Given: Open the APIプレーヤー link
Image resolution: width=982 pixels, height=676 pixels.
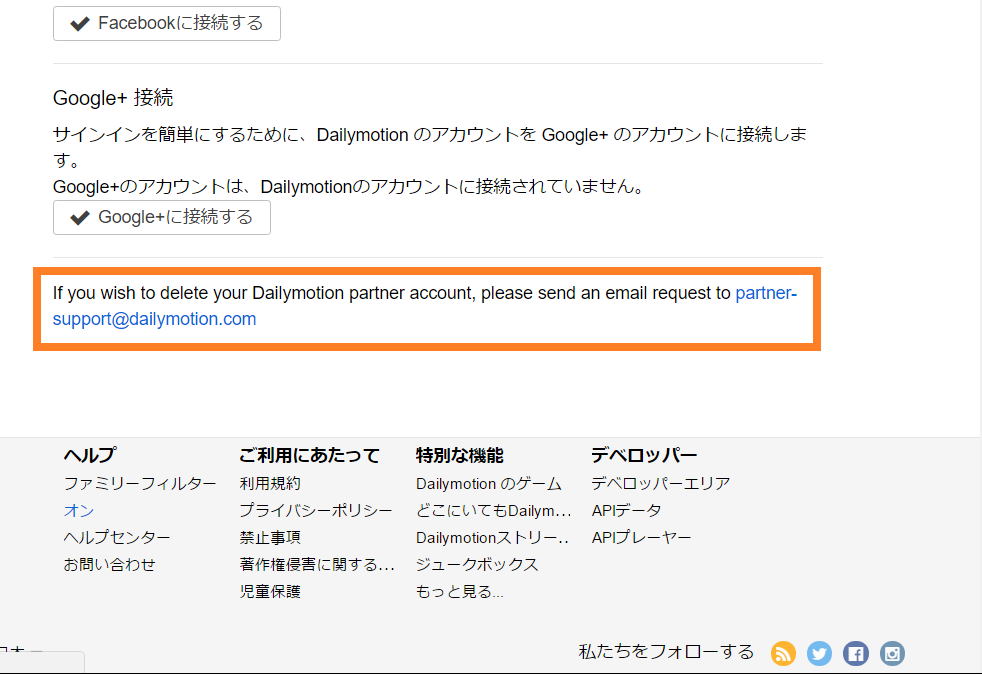Looking at the screenshot, I should tap(641, 538).
